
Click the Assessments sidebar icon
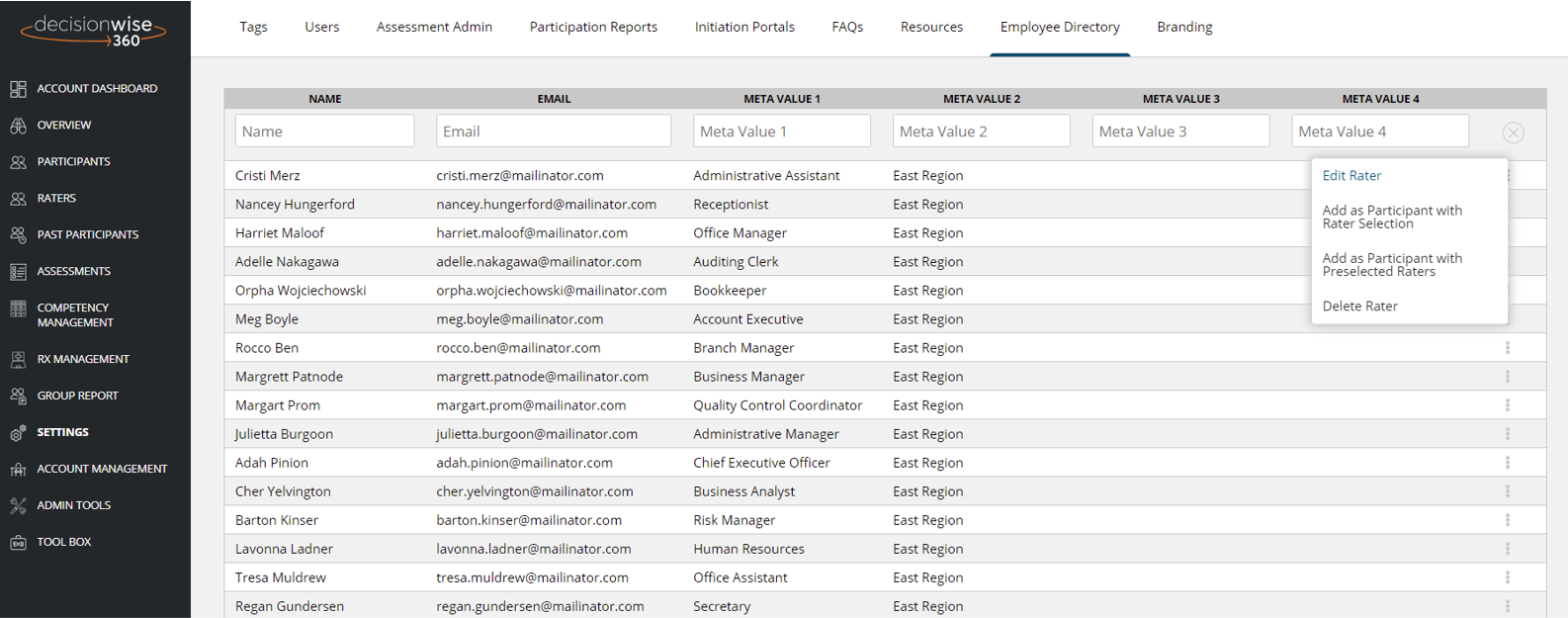pyautogui.click(x=18, y=272)
